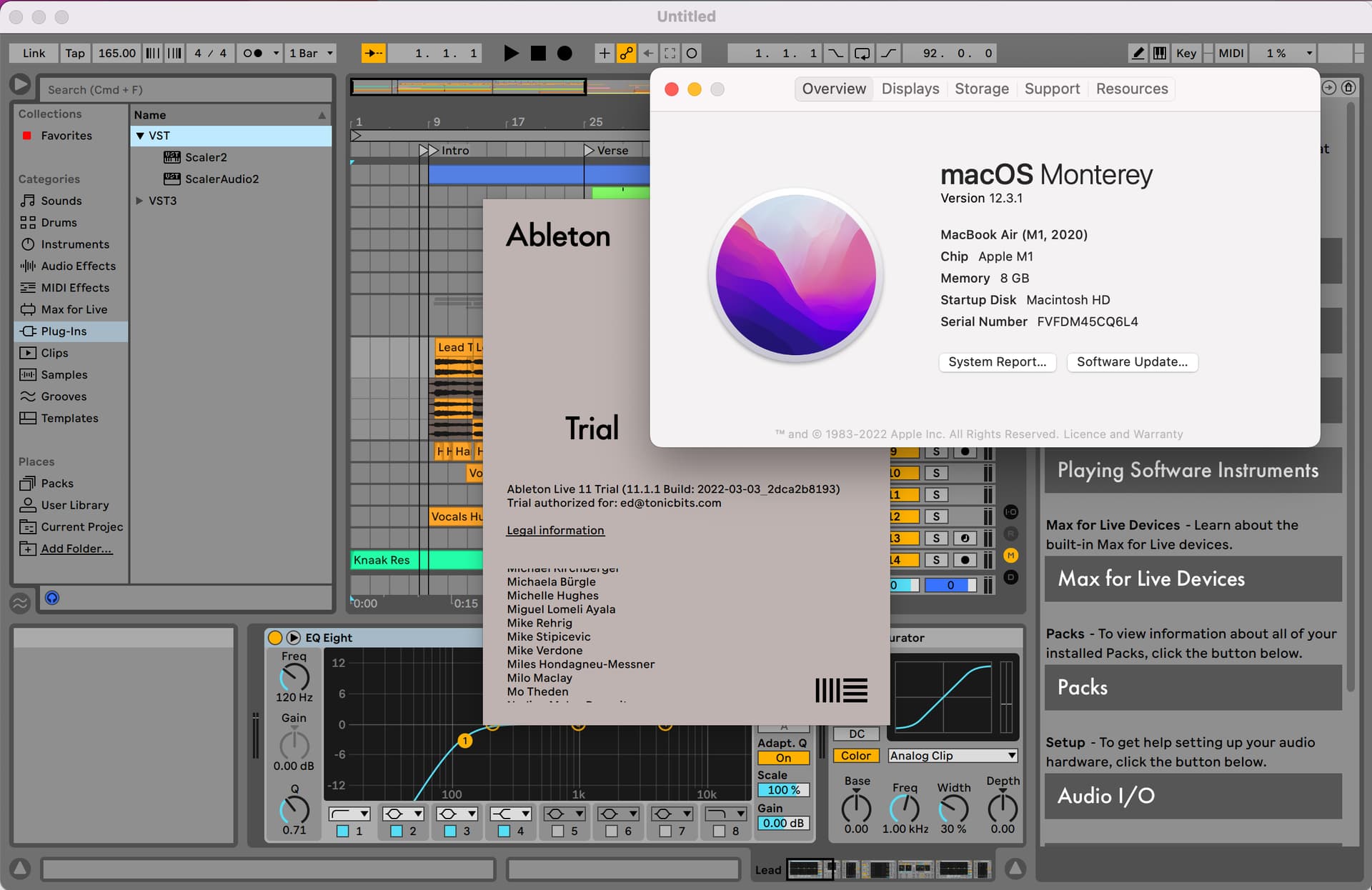Toggle the Draw Mode pencil icon
The image size is (1372, 890).
pos(1138,53)
